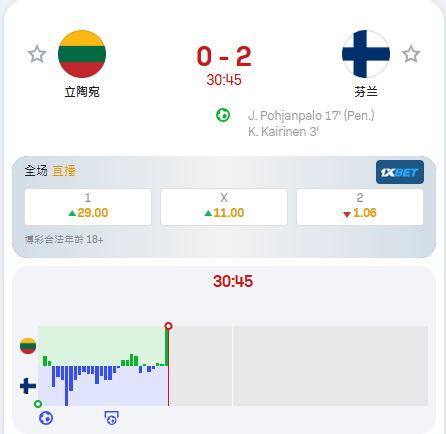Favorite Lithuania with the left star

click(37, 54)
